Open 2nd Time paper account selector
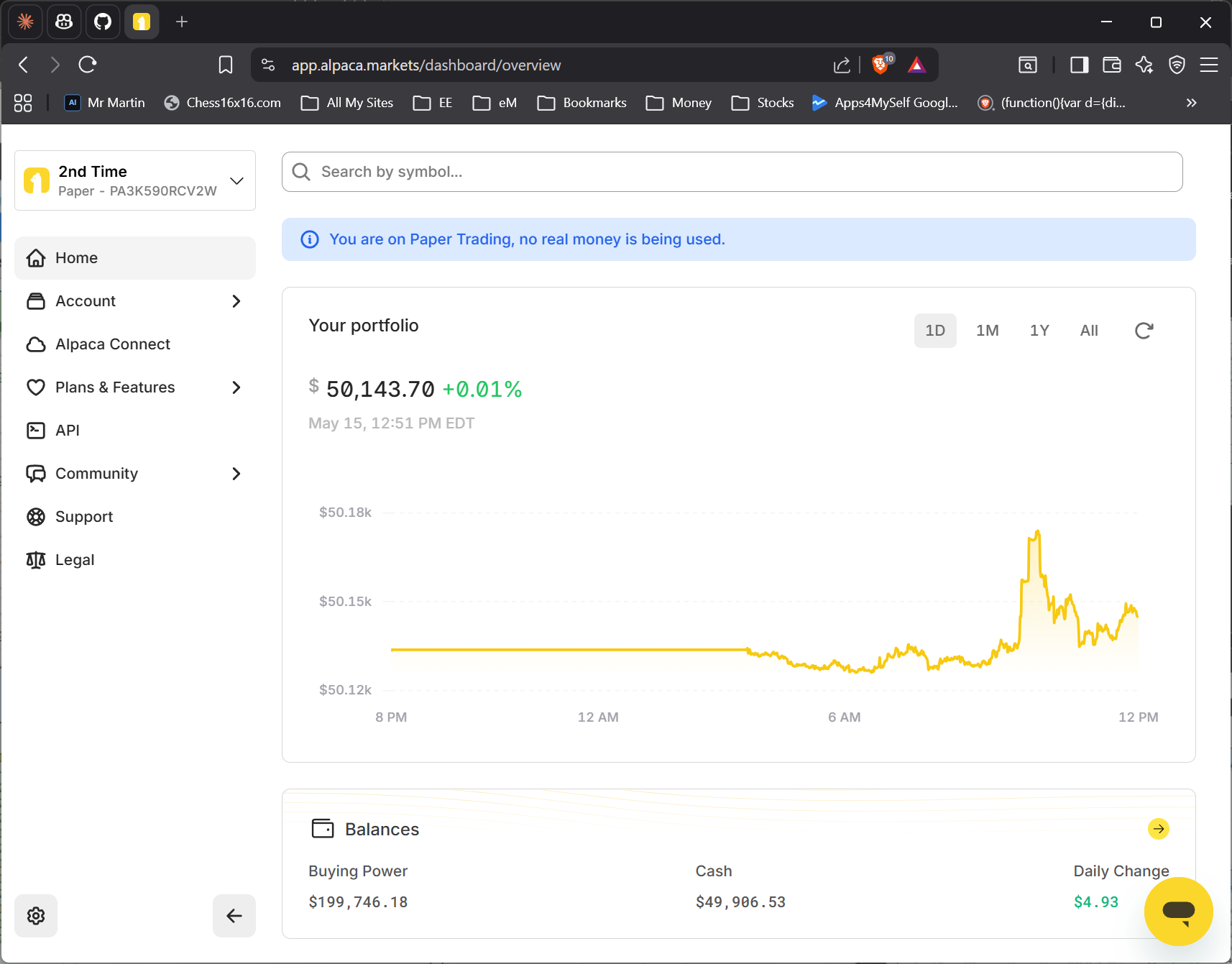Image resolution: width=1232 pixels, height=964 pixels. coord(135,180)
